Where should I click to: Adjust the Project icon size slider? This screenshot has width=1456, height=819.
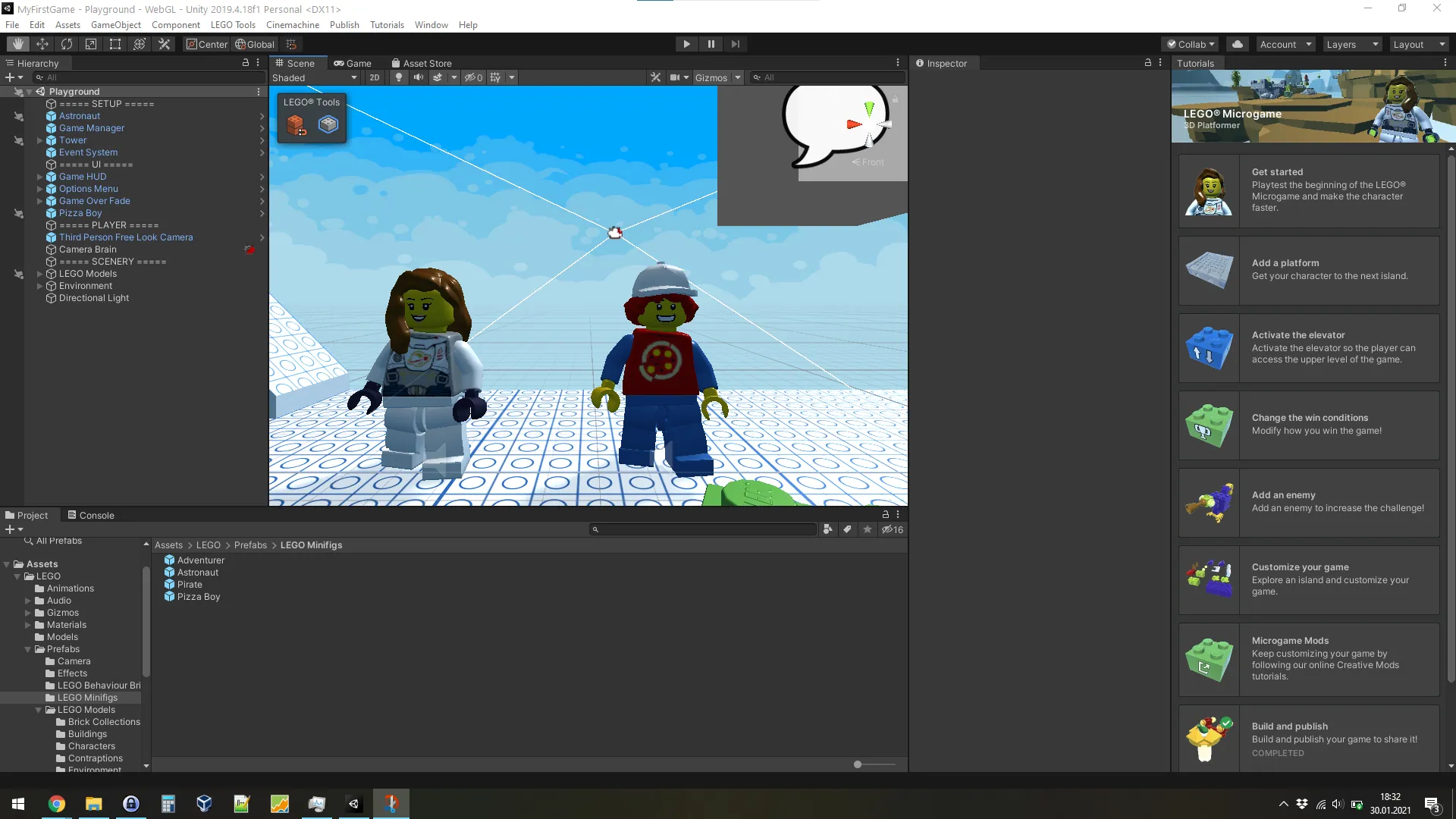pyautogui.click(x=858, y=764)
